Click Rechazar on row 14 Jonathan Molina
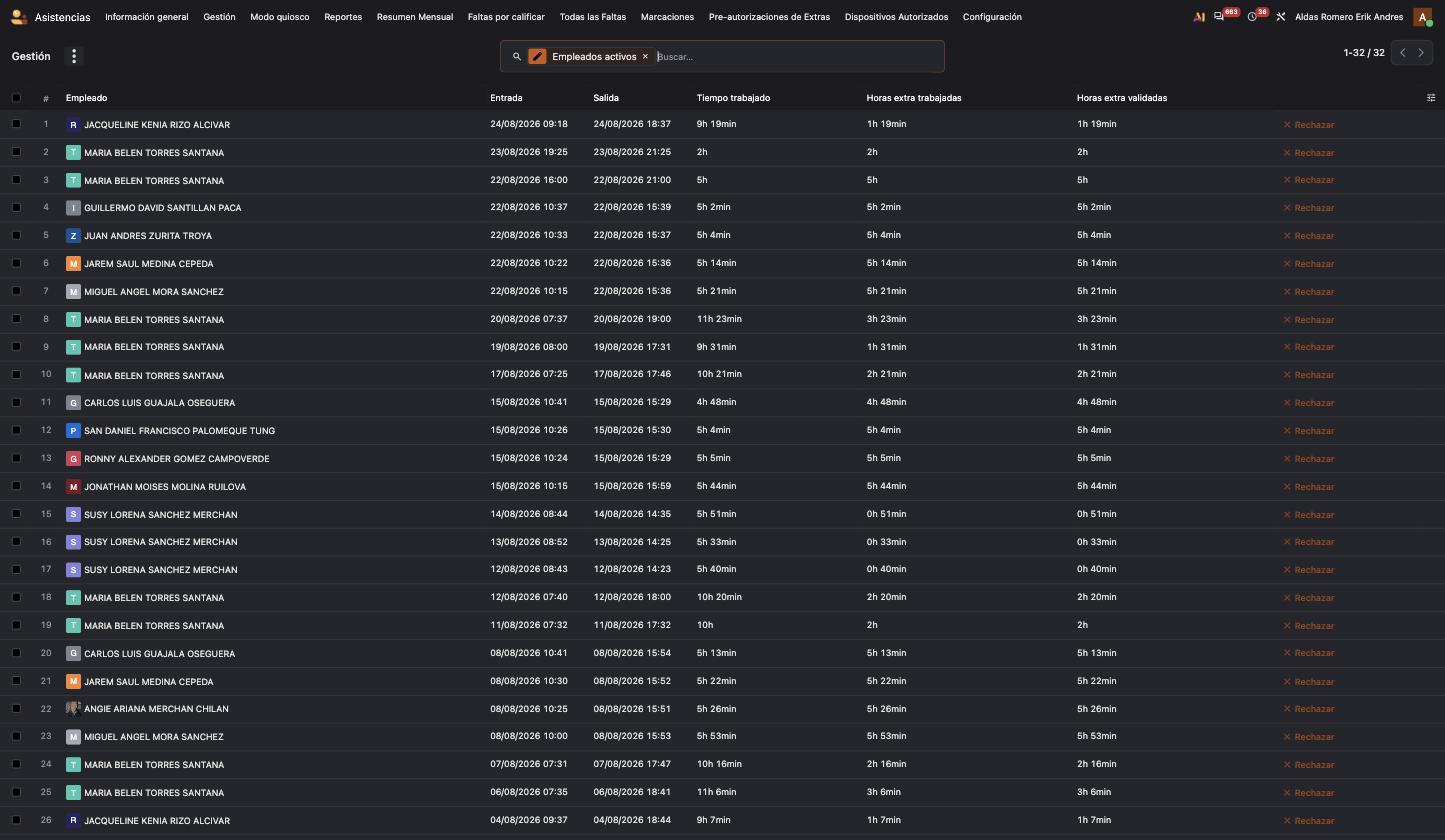 [1309, 487]
